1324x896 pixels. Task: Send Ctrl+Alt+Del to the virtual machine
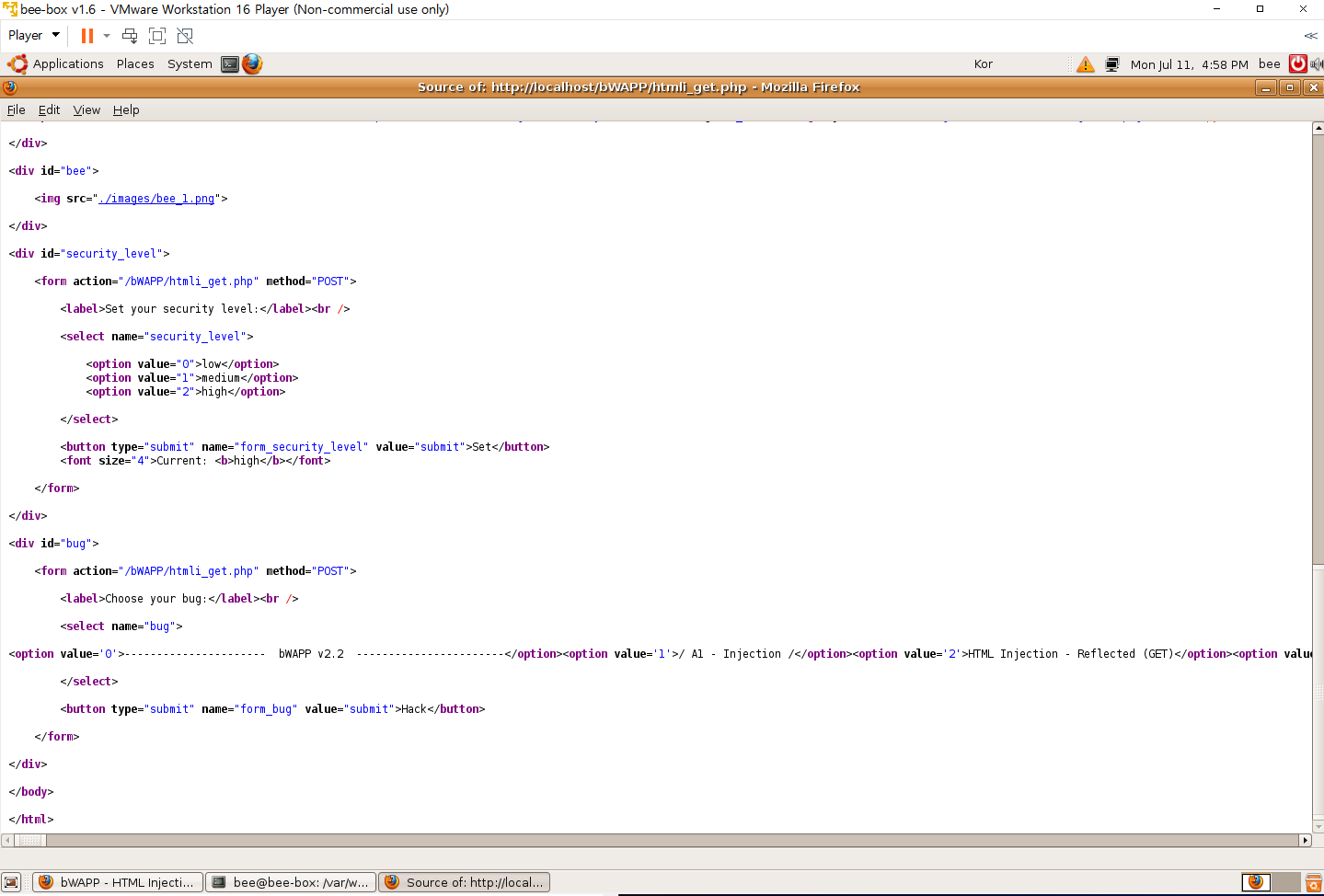point(130,36)
